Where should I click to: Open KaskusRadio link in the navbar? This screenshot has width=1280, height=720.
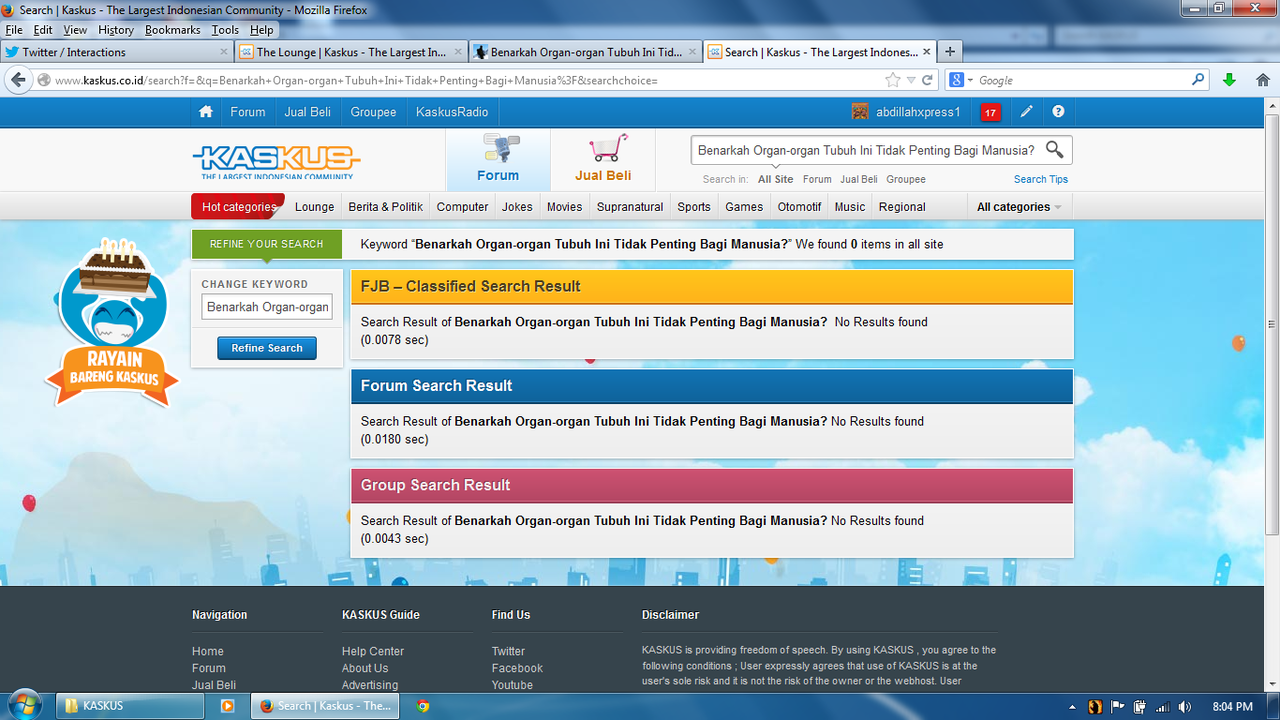pos(452,112)
